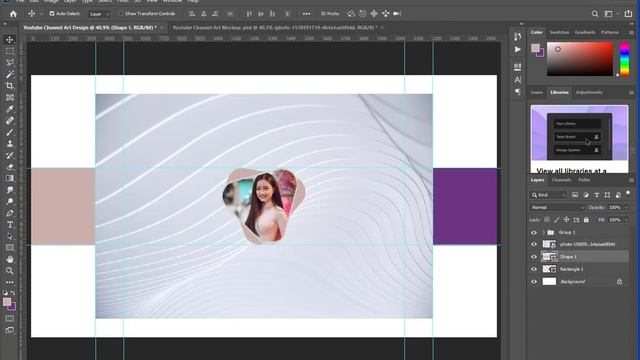Pick a color in the Color field
The width and height of the screenshot is (640, 360).
point(580,59)
